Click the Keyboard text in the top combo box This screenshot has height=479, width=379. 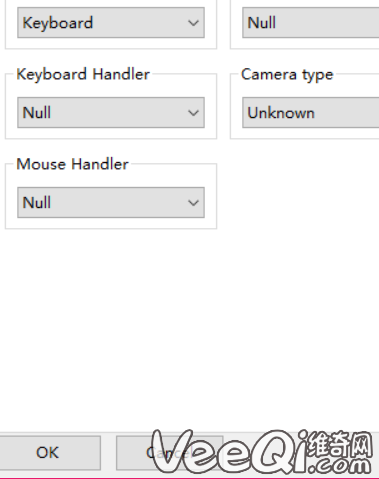point(58,23)
